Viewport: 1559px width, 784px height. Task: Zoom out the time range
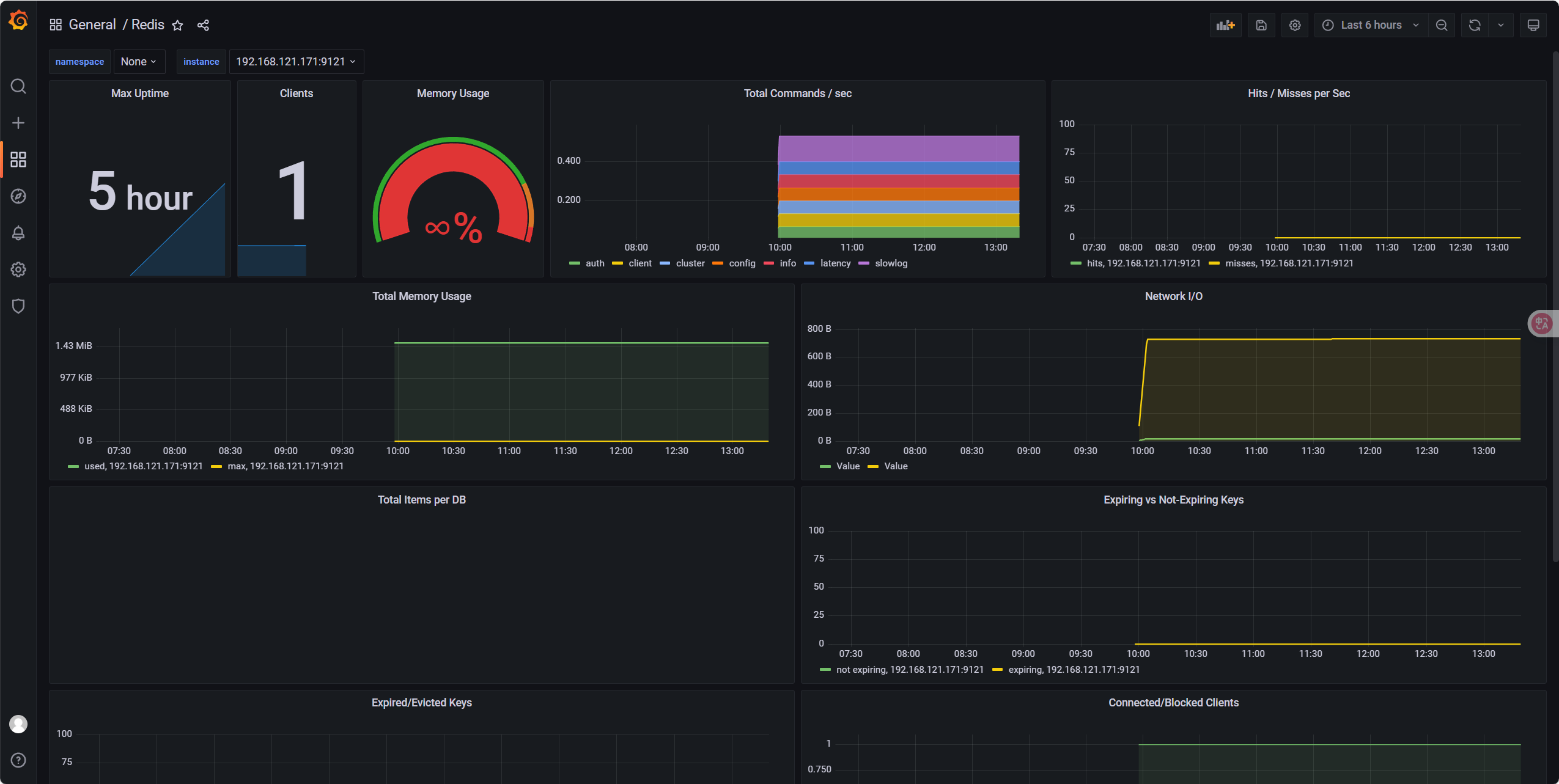pos(1441,25)
